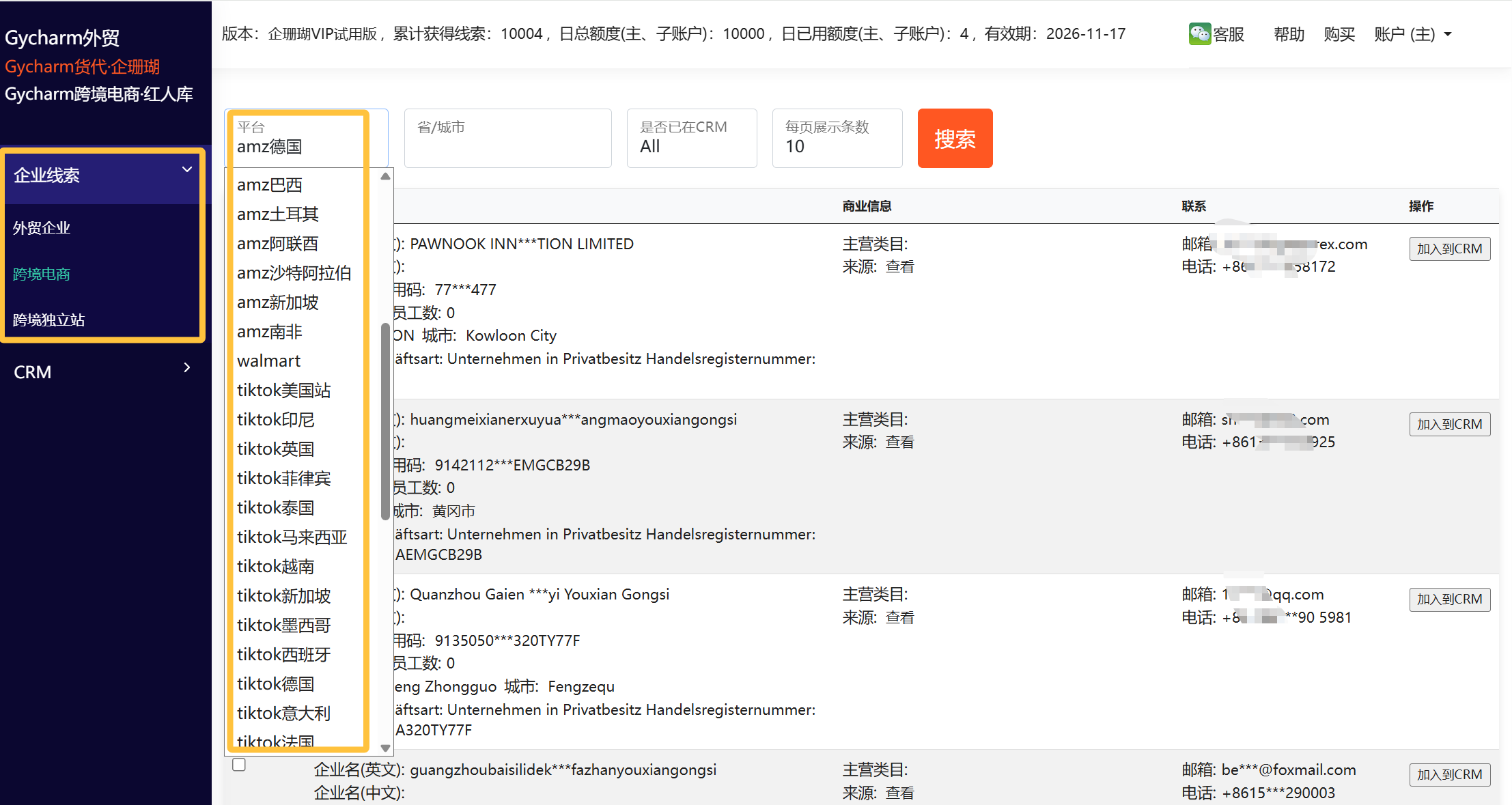Open the 账户 (主) account dropdown

point(1412,34)
